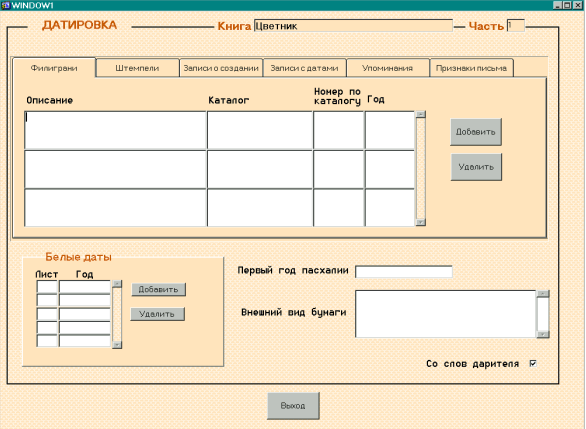Click filigree table scrollbar up arrow

click(421, 114)
